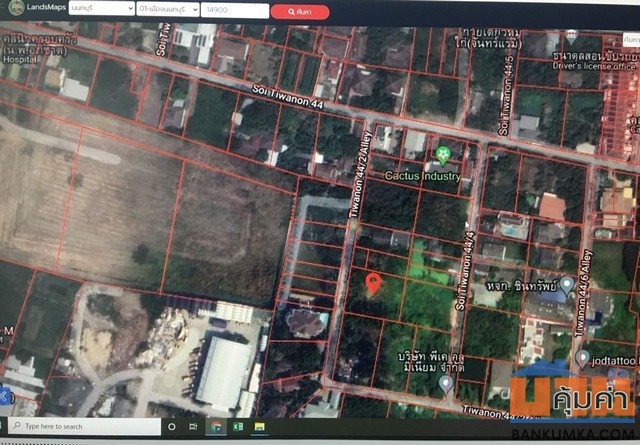Screen dimensions: 640x445
Task: Click the Tiwanon 44/2 Alley label
Action: click(360, 175)
